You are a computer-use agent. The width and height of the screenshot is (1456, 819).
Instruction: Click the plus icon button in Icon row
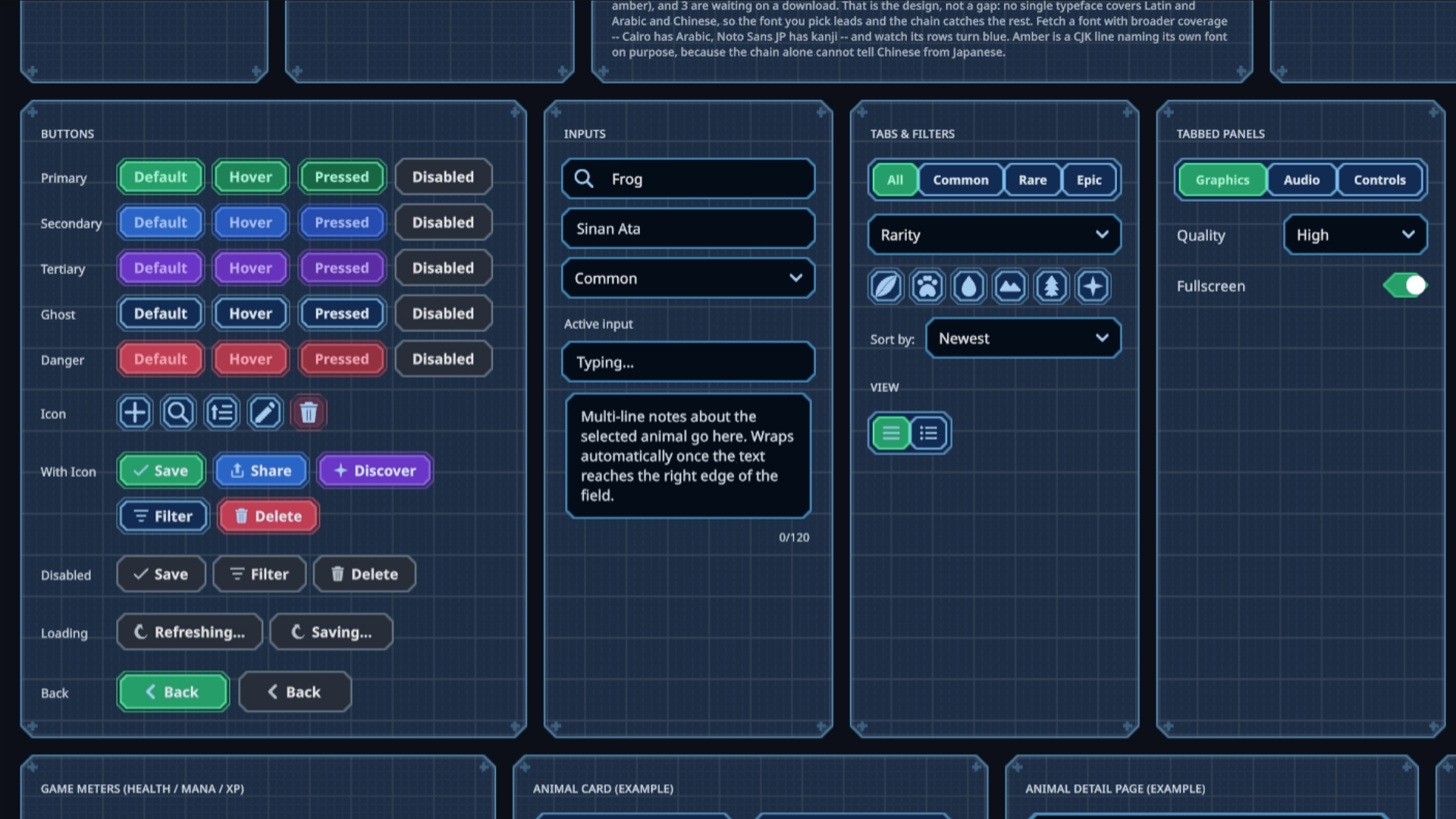135,413
